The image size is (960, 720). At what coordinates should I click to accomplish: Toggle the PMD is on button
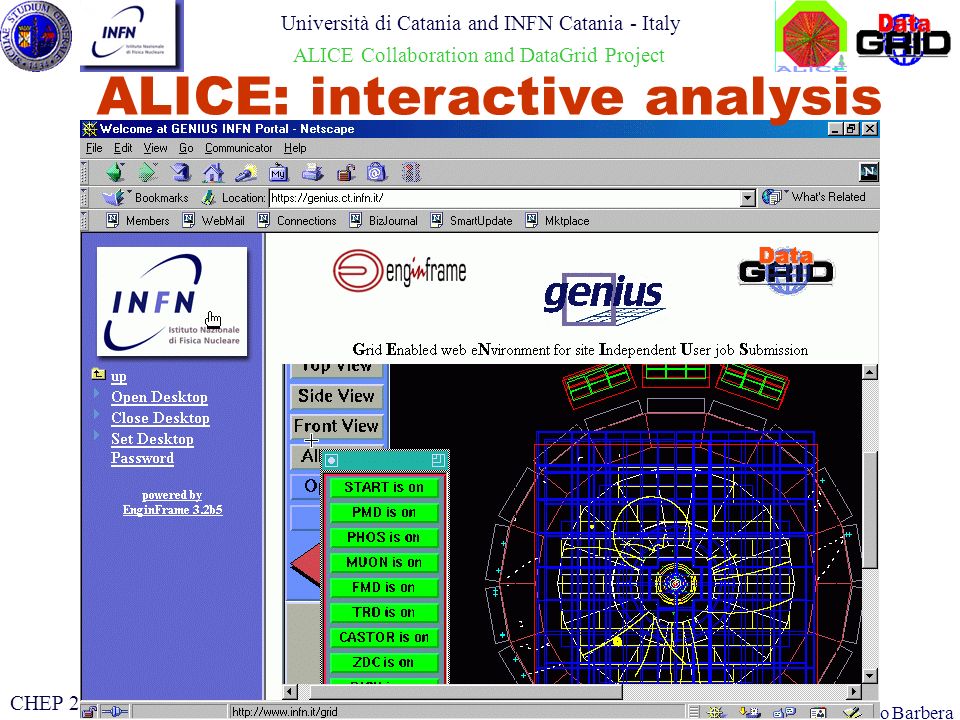384,512
